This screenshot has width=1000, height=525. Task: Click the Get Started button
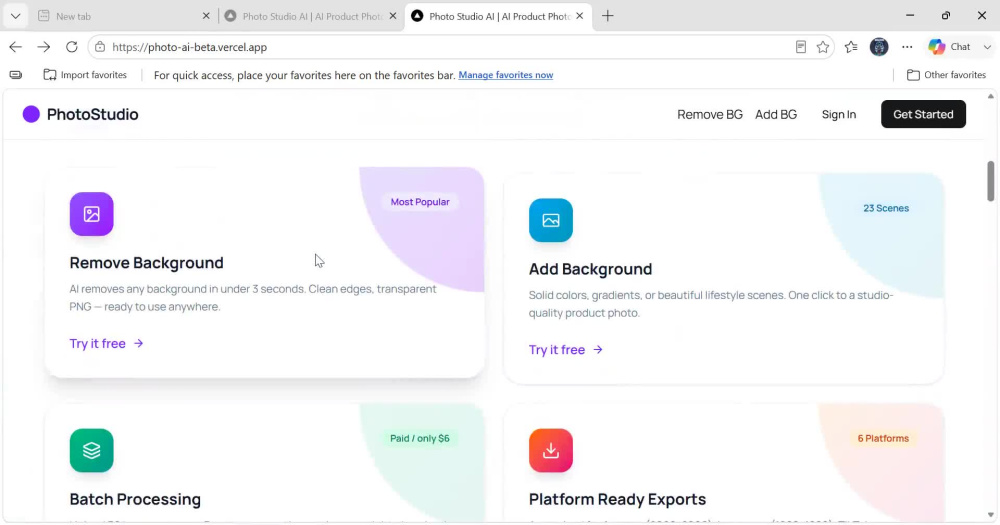[923, 114]
